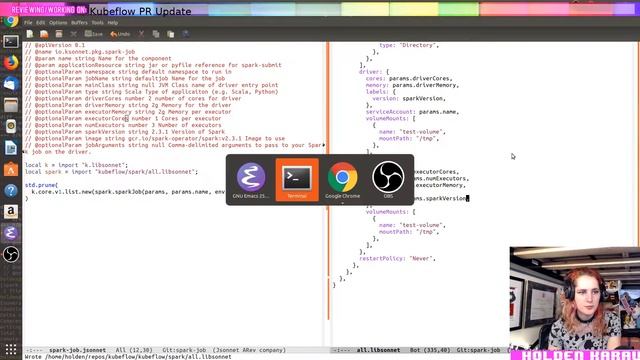Screen dimensions: 640x360
Task: Select OBS in the app switcher
Action: 388,180
